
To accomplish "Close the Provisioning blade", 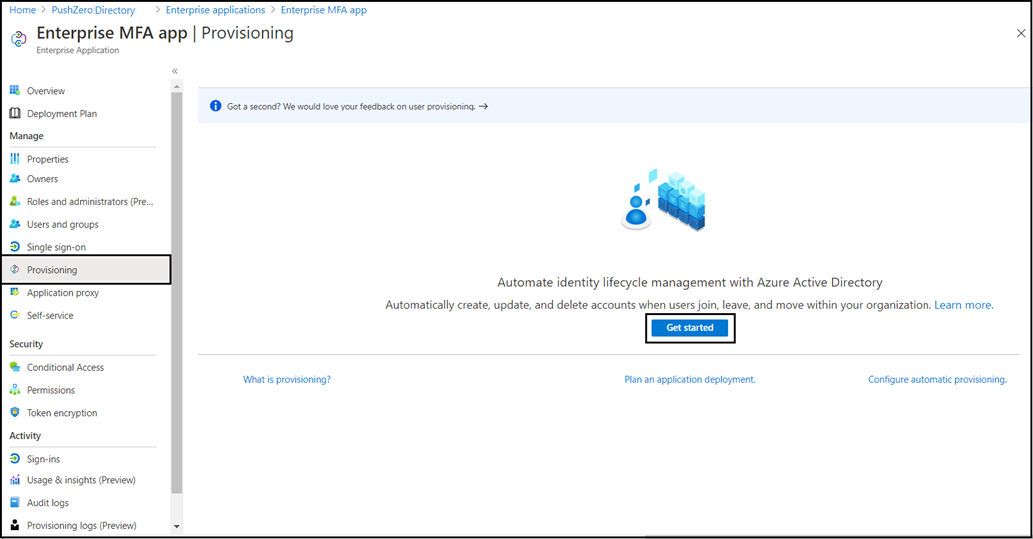I will [1020, 33].
